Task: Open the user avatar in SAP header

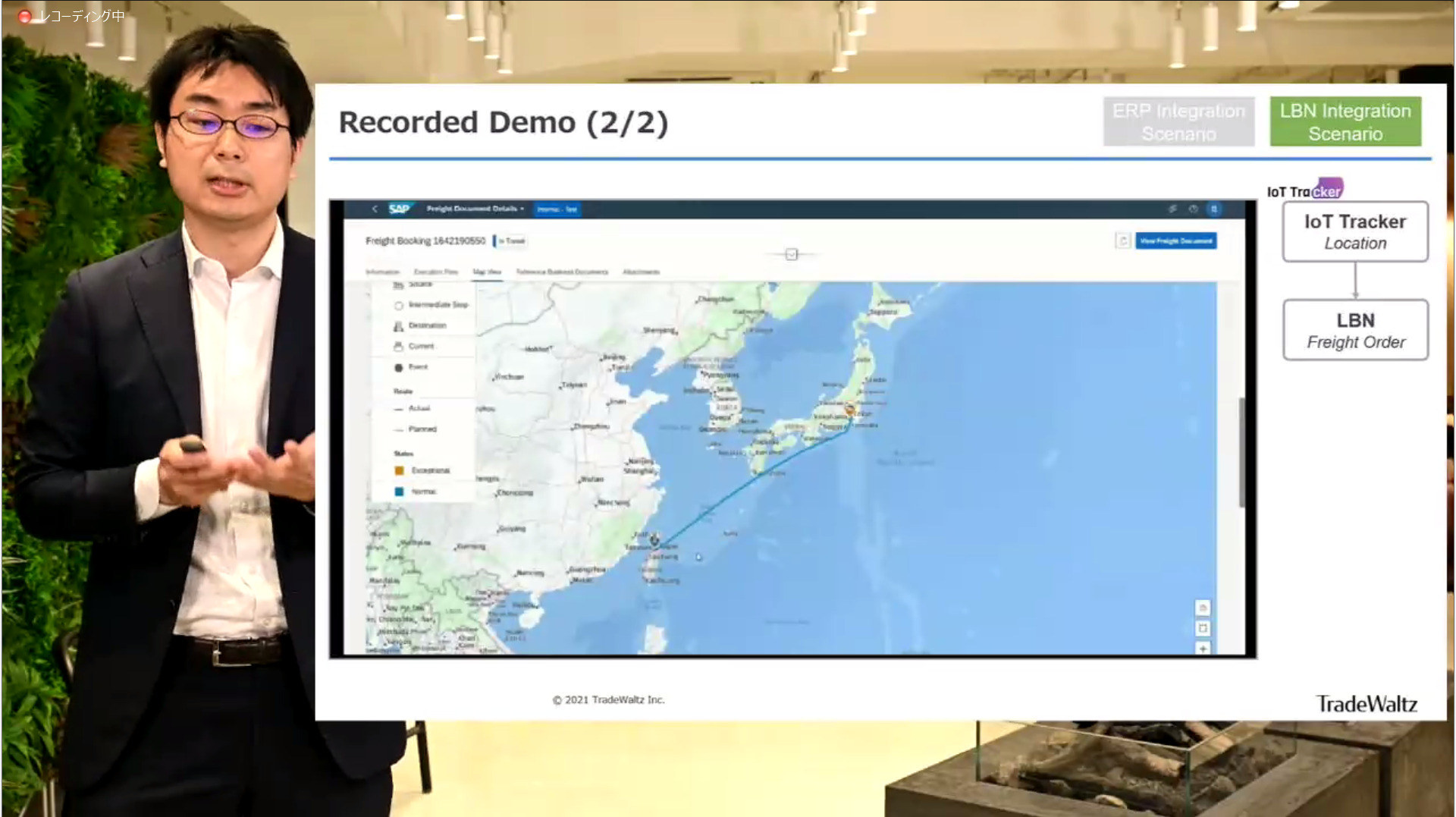Action: point(1214,209)
